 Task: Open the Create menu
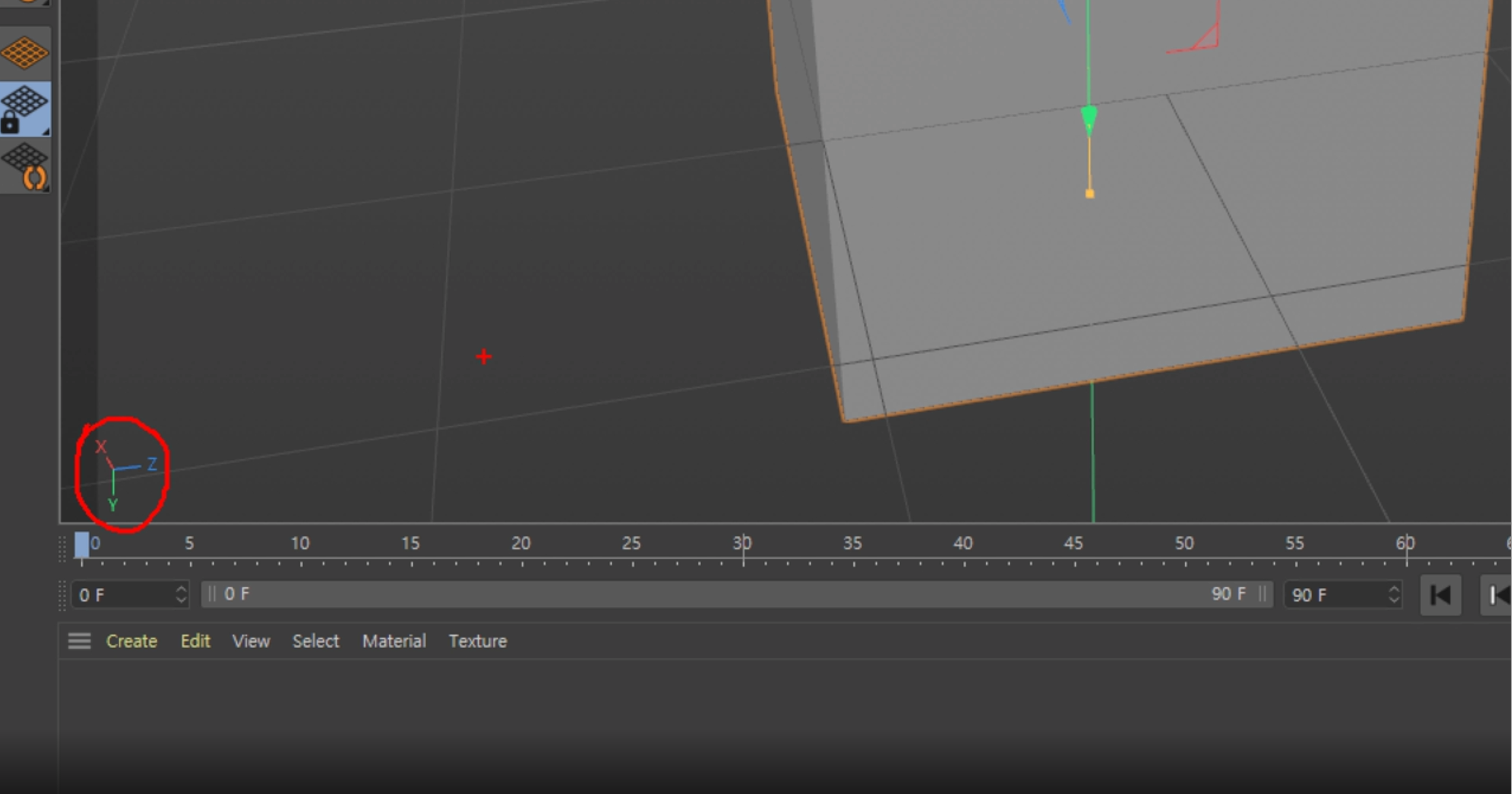[x=131, y=641]
